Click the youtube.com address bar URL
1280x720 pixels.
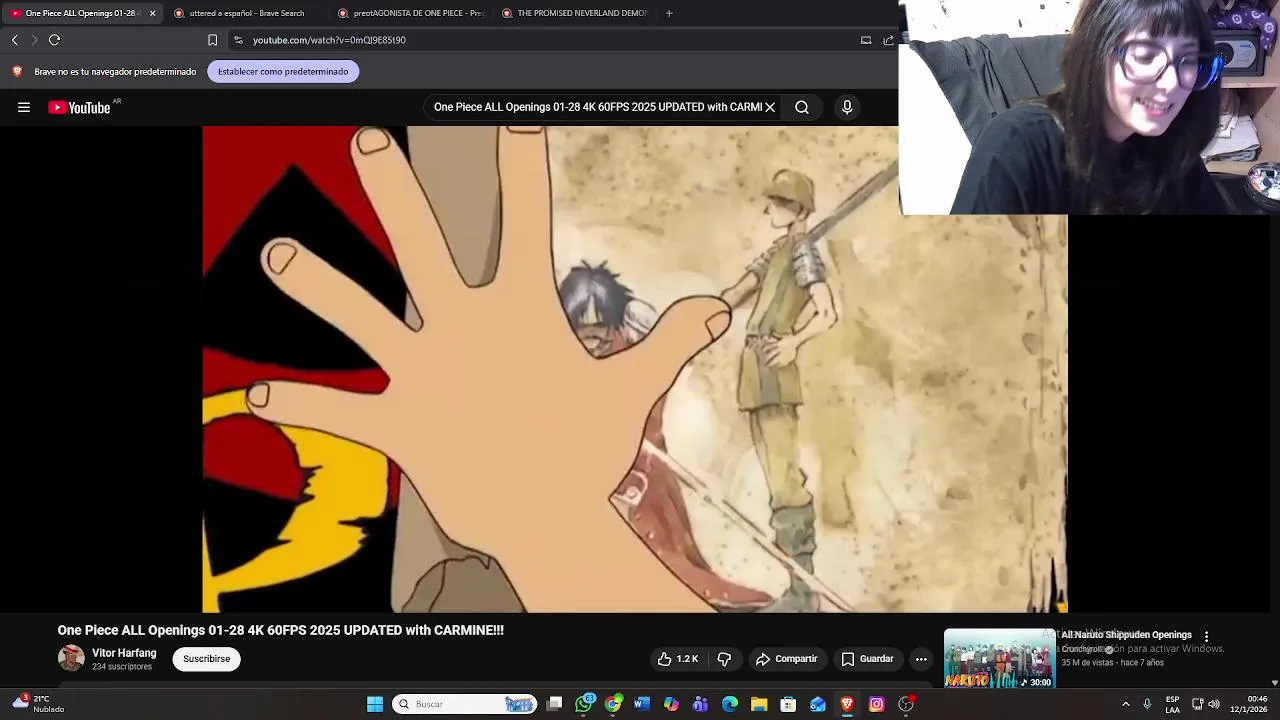329,40
